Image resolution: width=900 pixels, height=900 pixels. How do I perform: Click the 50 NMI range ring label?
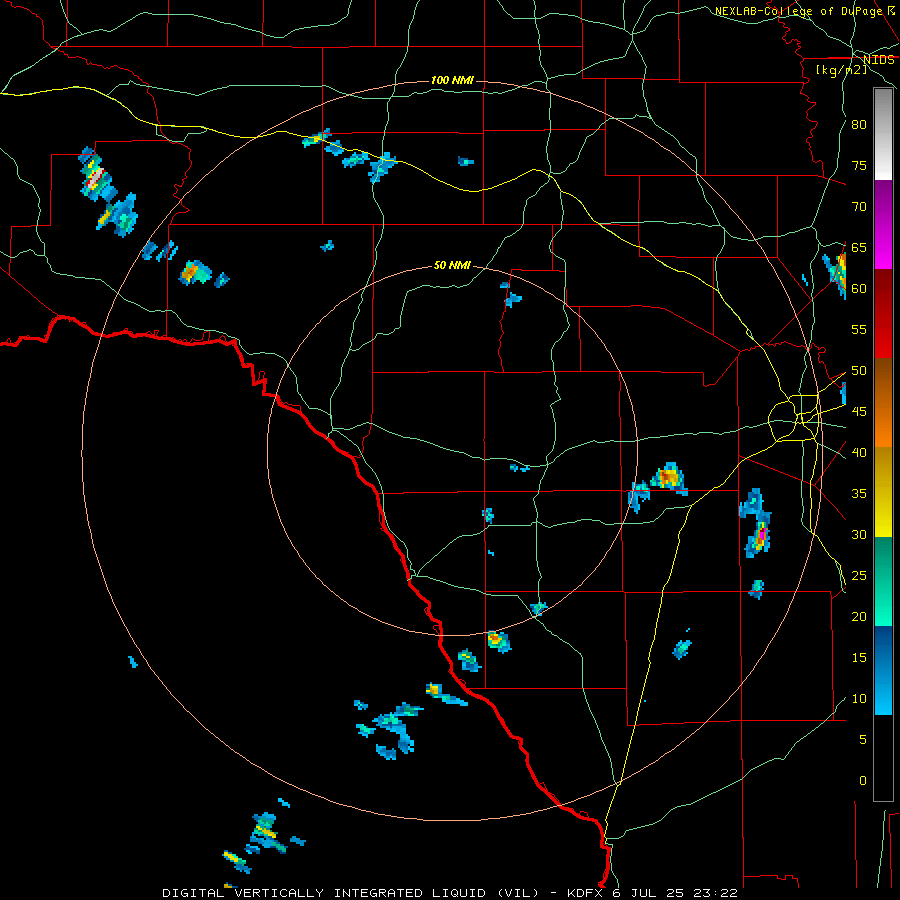[x=452, y=265]
